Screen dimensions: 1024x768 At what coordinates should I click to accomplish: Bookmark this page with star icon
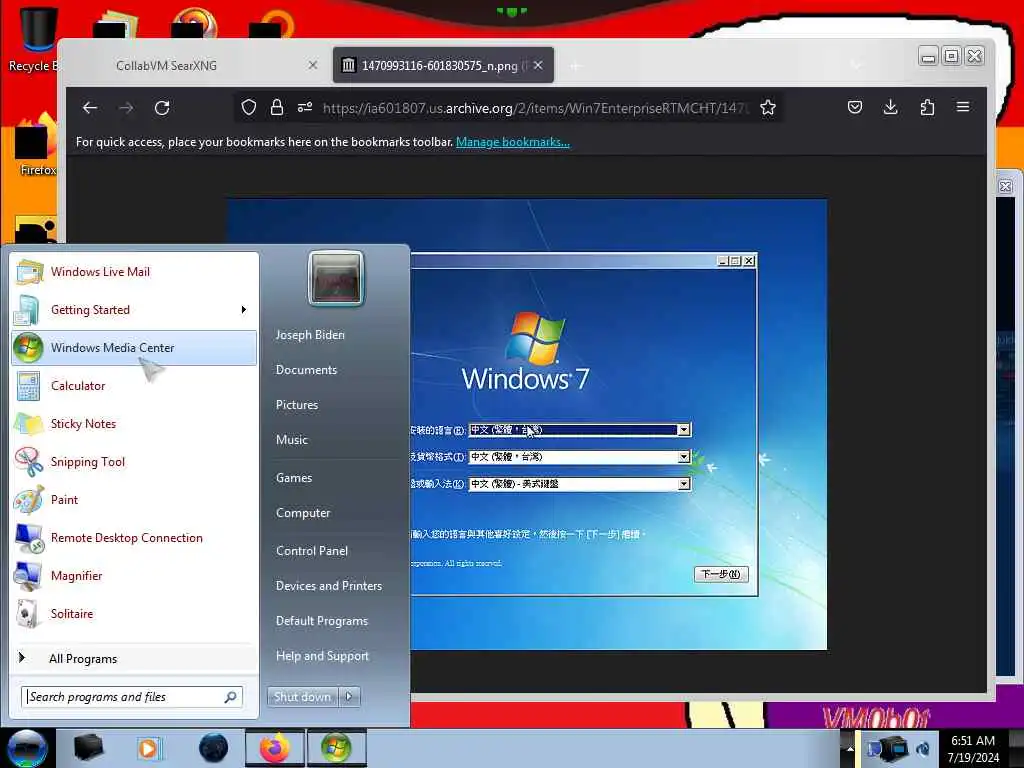point(768,107)
